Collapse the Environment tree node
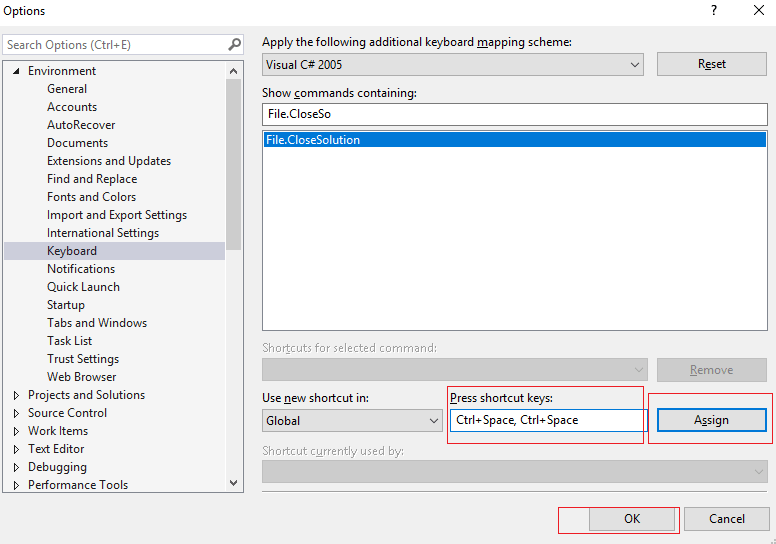This screenshot has height=544, width=776. (x=16, y=71)
